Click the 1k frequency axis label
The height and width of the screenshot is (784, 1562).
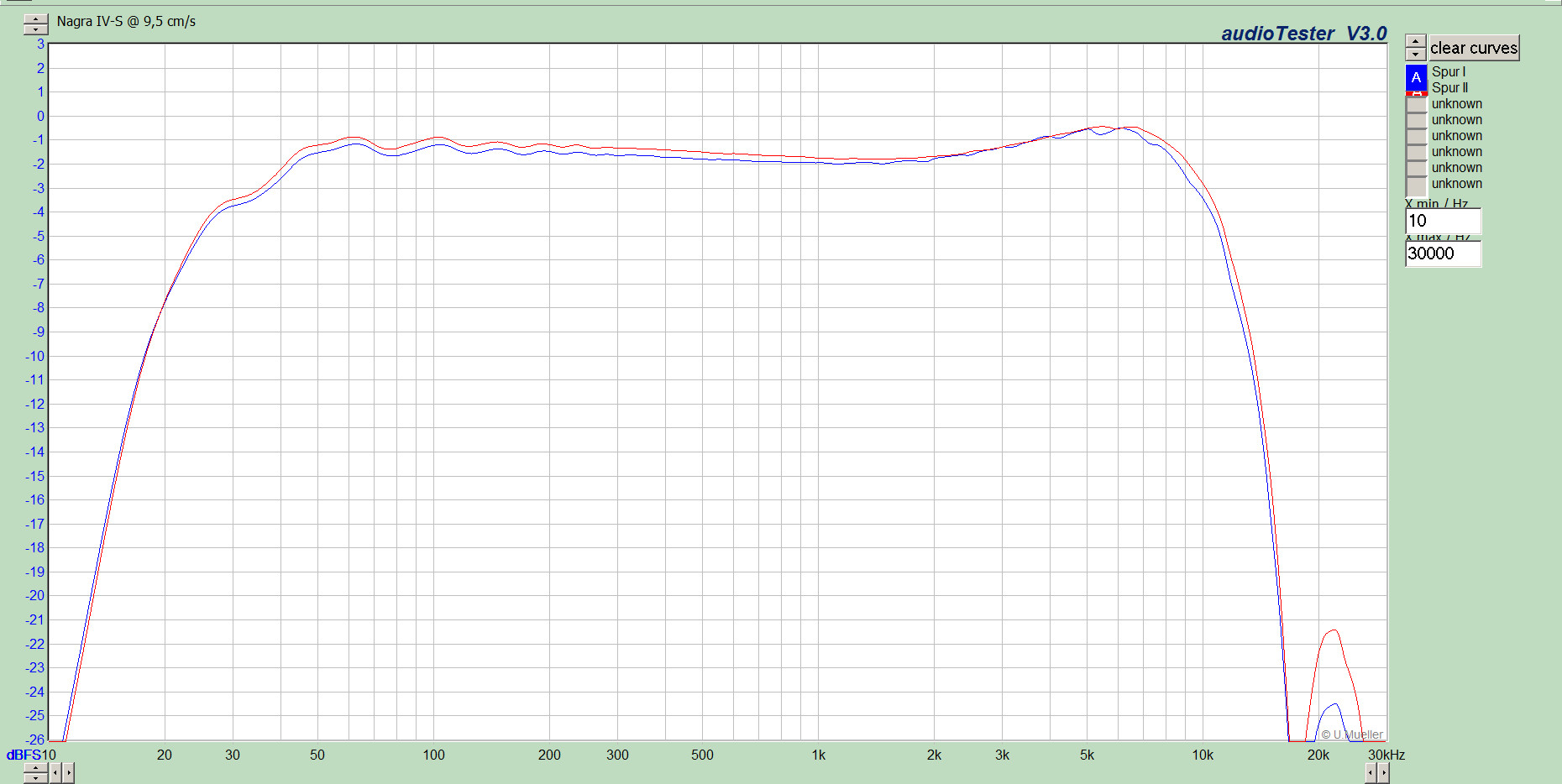[x=818, y=755]
